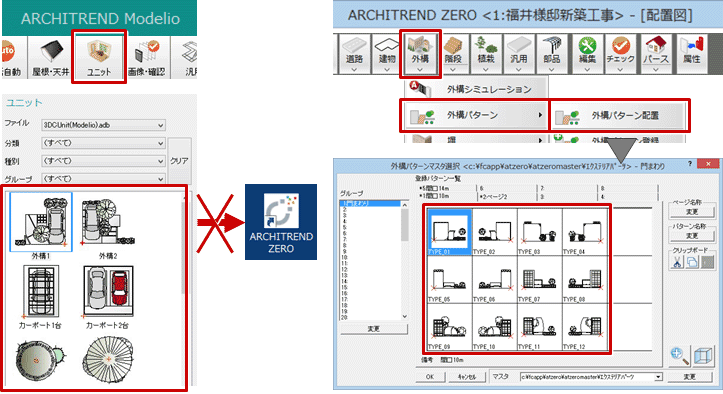This screenshot has width=723, height=394.
Task: Open the 道路 tool in ARCHITREND ZERO
Action: pyautogui.click(x=354, y=54)
